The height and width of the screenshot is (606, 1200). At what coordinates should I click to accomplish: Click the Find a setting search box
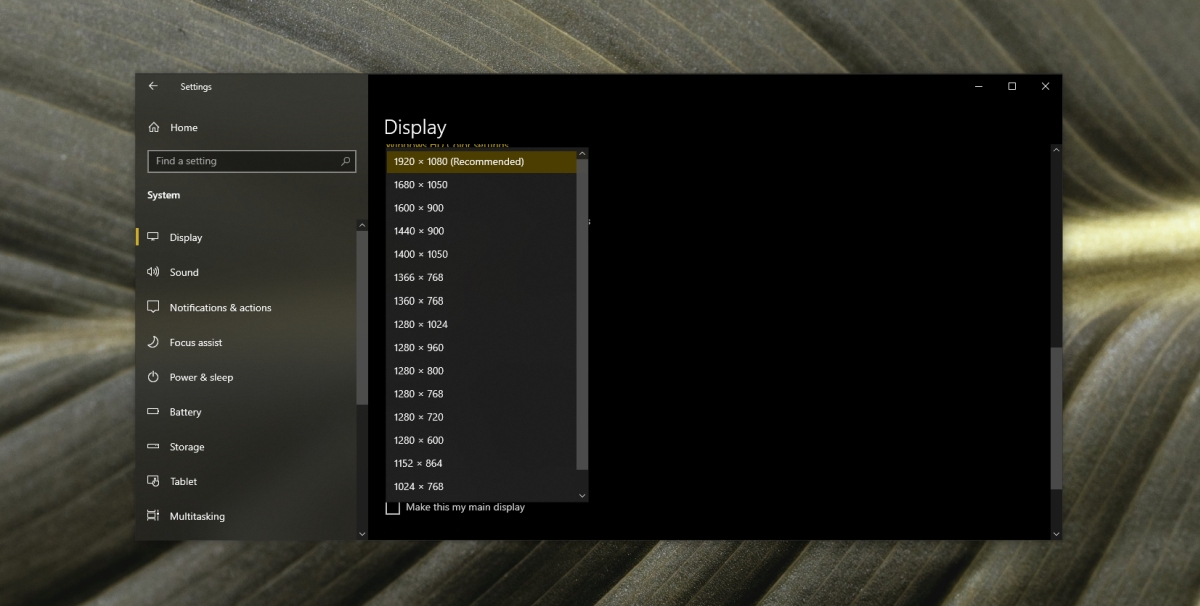point(251,161)
